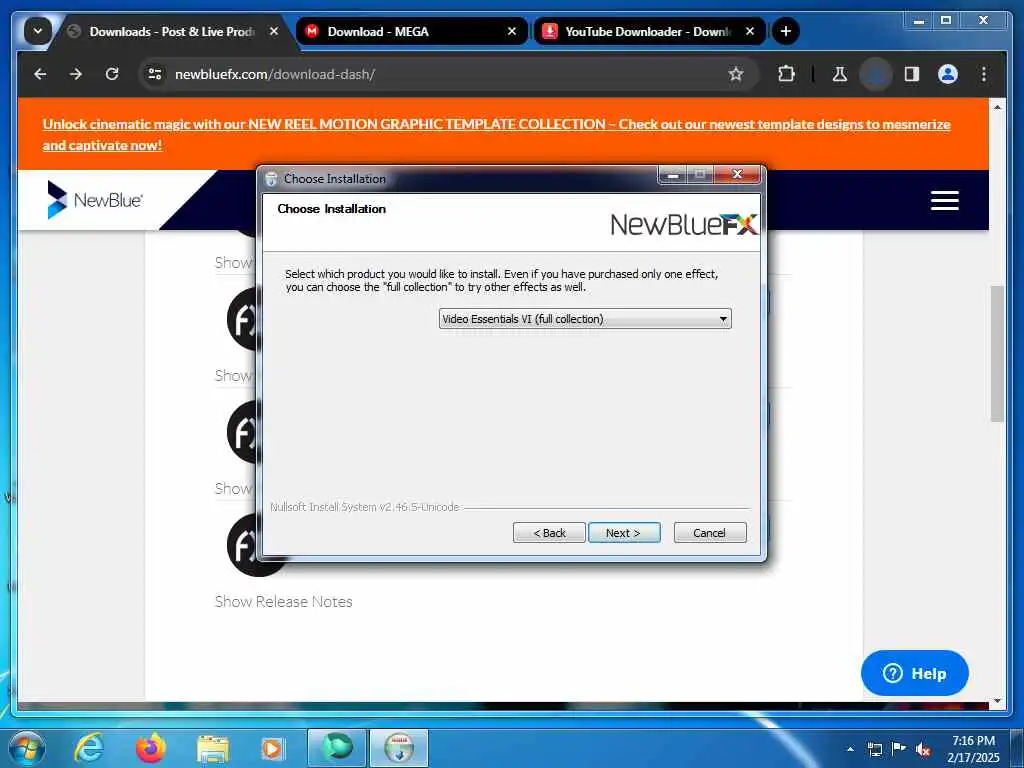View site information icon in address bar
The image size is (1024, 768).
tap(155, 74)
